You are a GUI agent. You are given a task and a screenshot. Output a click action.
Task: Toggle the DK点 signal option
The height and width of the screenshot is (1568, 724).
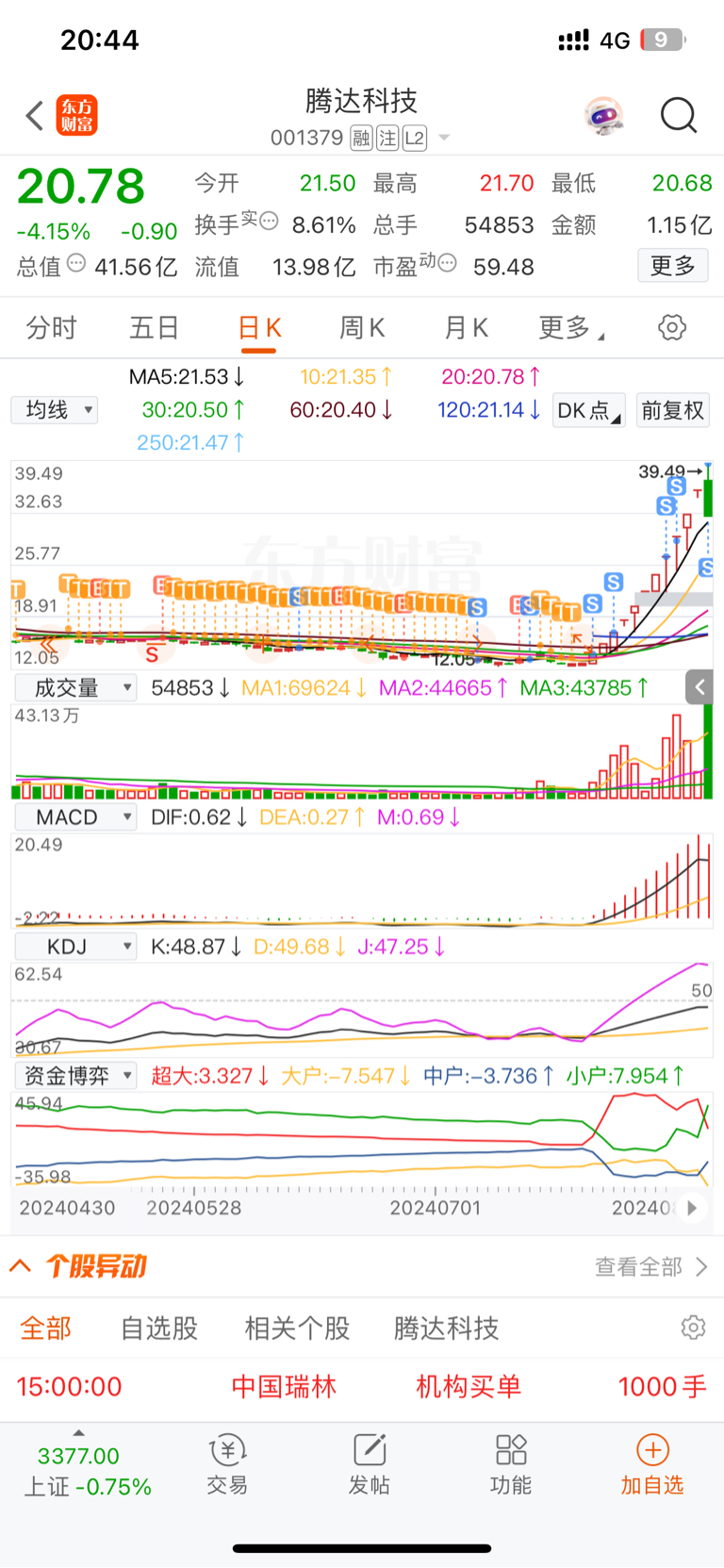tap(589, 411)
